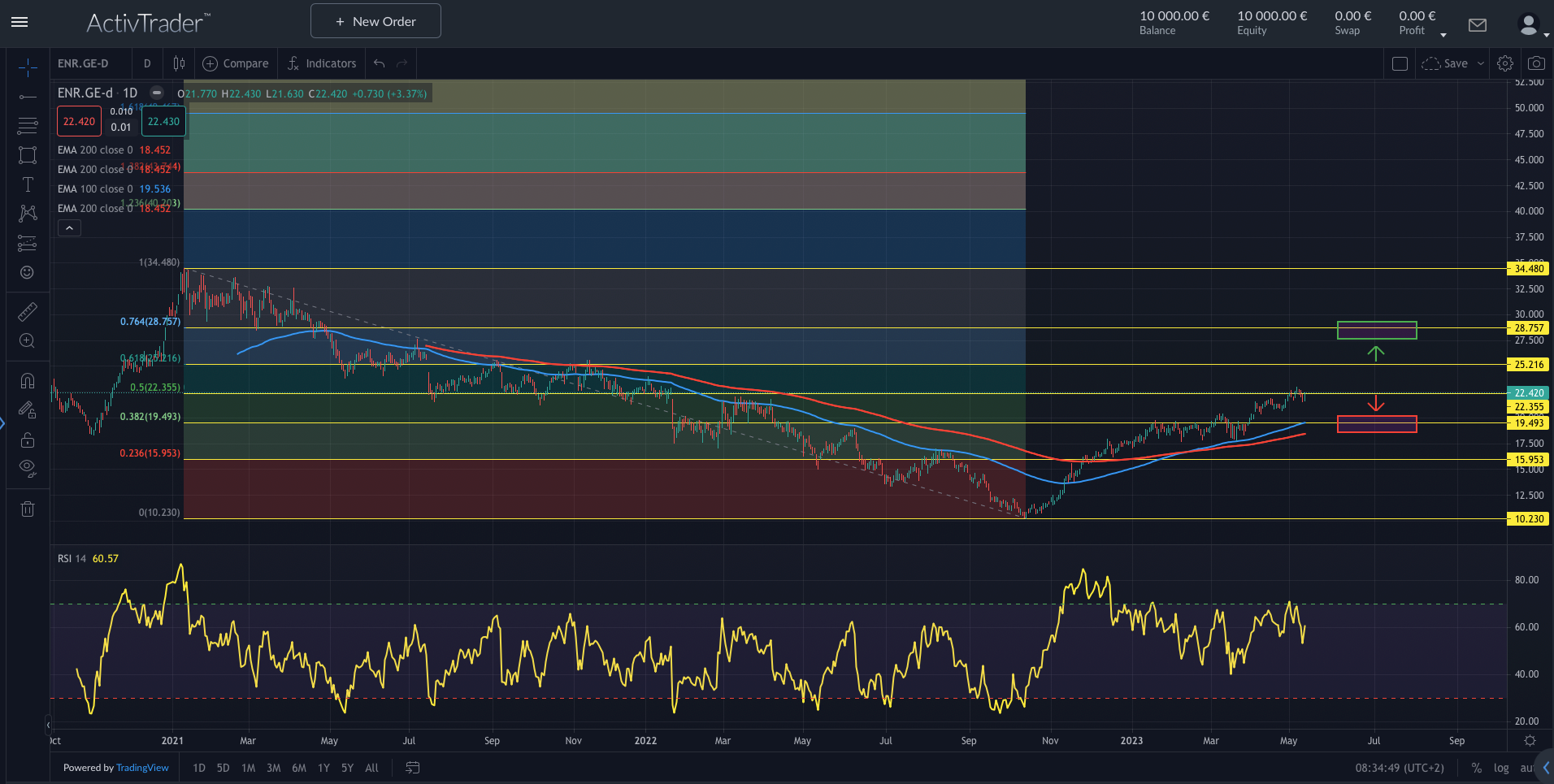Select the text annotation tool
The width and height of the screenshot is (1554, 784).
click(28, 184)
